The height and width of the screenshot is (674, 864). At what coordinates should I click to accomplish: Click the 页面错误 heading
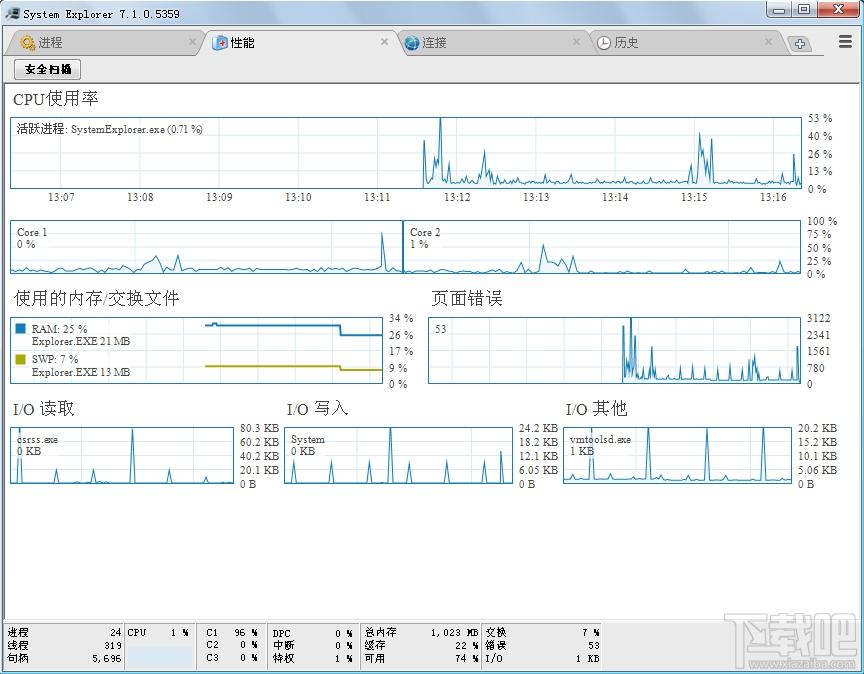pyautogui.click(x=467, y=298)
